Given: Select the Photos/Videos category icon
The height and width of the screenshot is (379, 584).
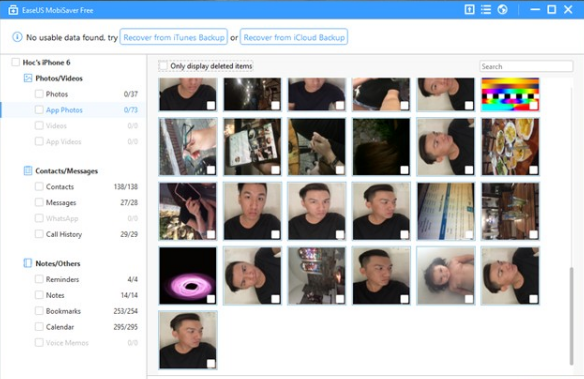Looking at the screenshot, I should 28,78.
